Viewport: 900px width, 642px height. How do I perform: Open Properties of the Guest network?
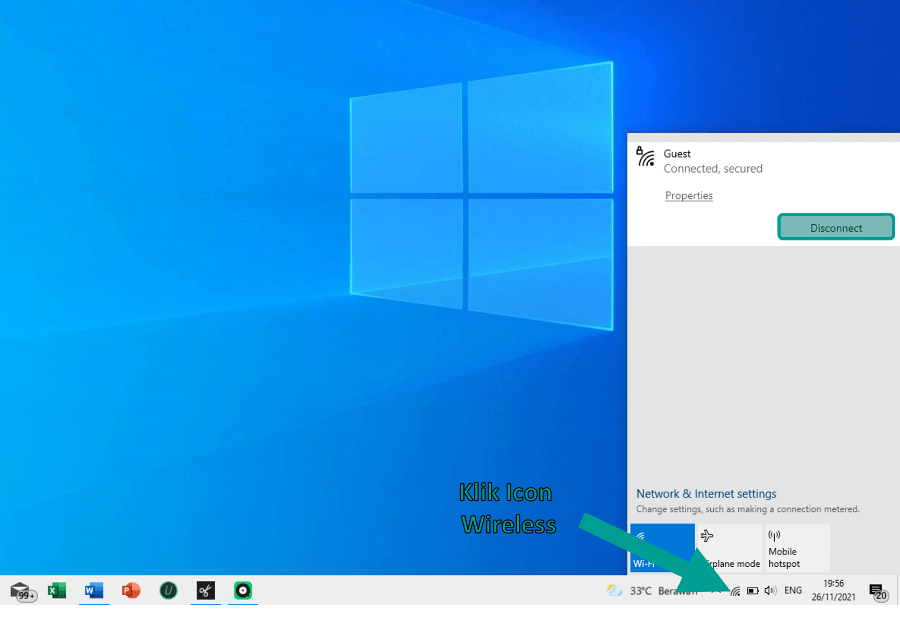tap(689, 196)
